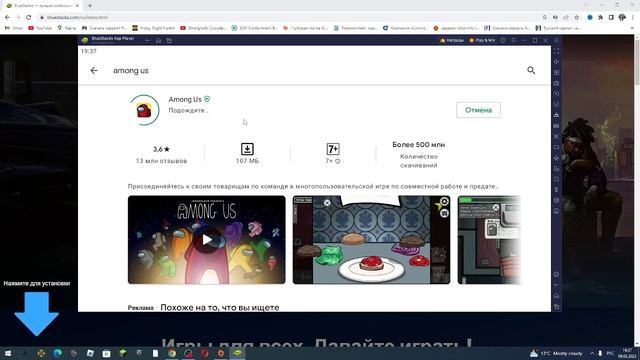Viewport: 640px width, 360px height.
Task: Click the Android home icon in sidebar
Action: (x=556, y=296)
